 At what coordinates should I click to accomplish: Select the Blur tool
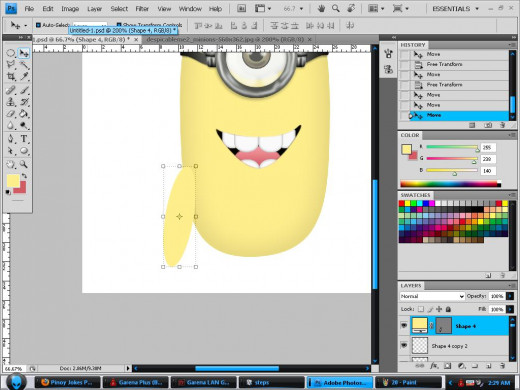(11, 125)
